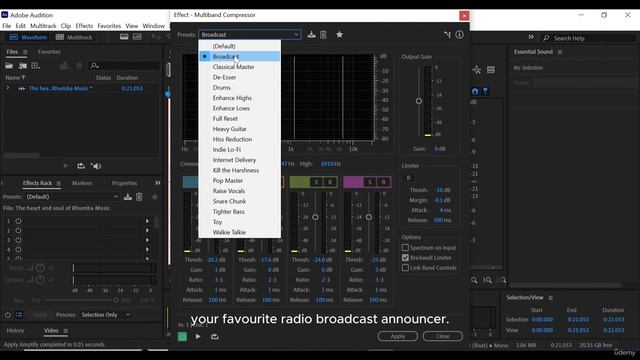Delete the effects rack preset
Viewport: 640px width, 360px height.
coord(139,197)
